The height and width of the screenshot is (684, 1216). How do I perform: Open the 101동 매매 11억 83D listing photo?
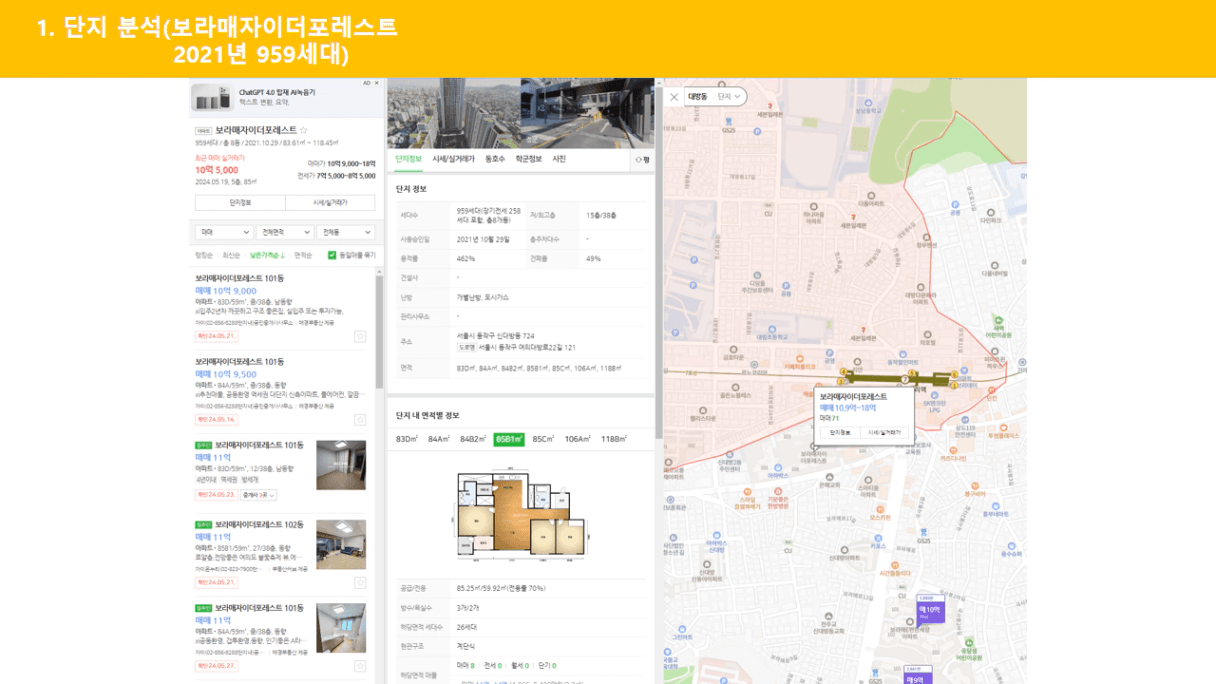point(341,464)
